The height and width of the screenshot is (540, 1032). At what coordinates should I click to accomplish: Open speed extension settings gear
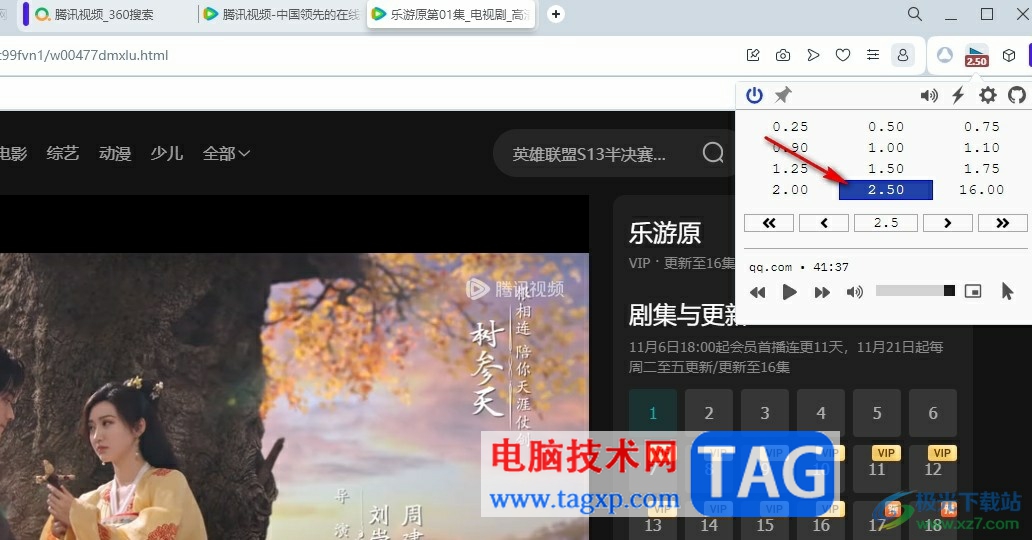(987, 95)
